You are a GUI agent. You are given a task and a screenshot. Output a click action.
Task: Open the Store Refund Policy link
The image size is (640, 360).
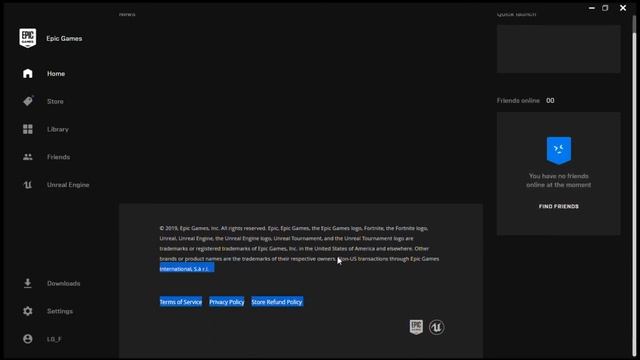pyautogui.click(x=277, y=302)
